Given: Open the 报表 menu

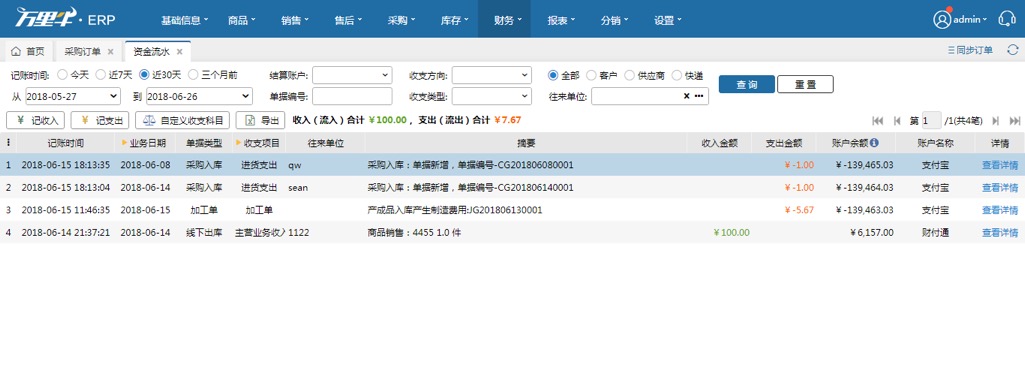Looking at the screenshot, I should point(562,20).
